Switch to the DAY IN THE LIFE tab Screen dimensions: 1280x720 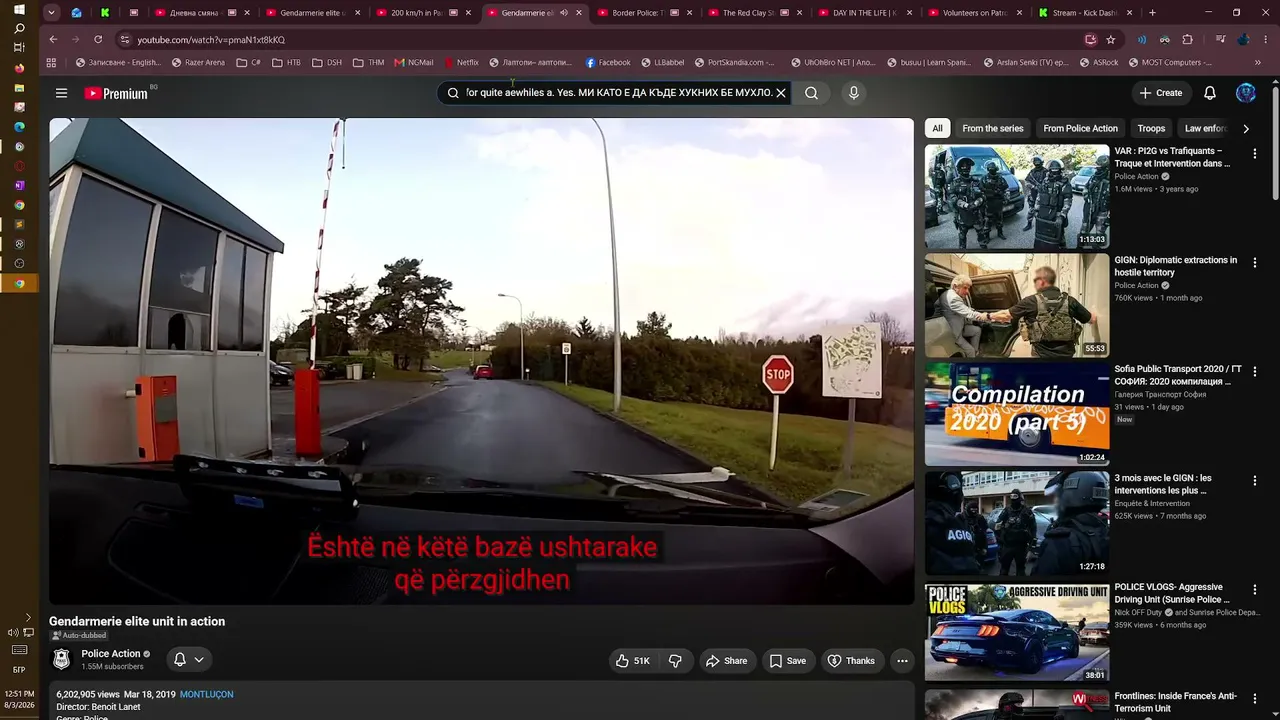(866, 13)
